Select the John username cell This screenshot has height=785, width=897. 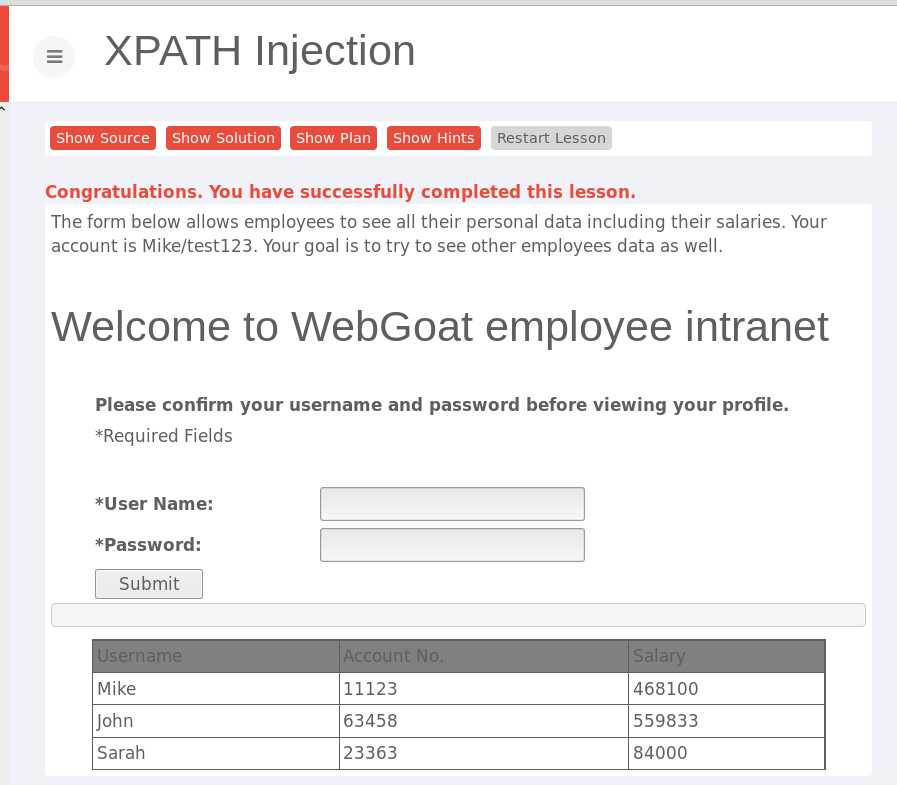(115, 721)
